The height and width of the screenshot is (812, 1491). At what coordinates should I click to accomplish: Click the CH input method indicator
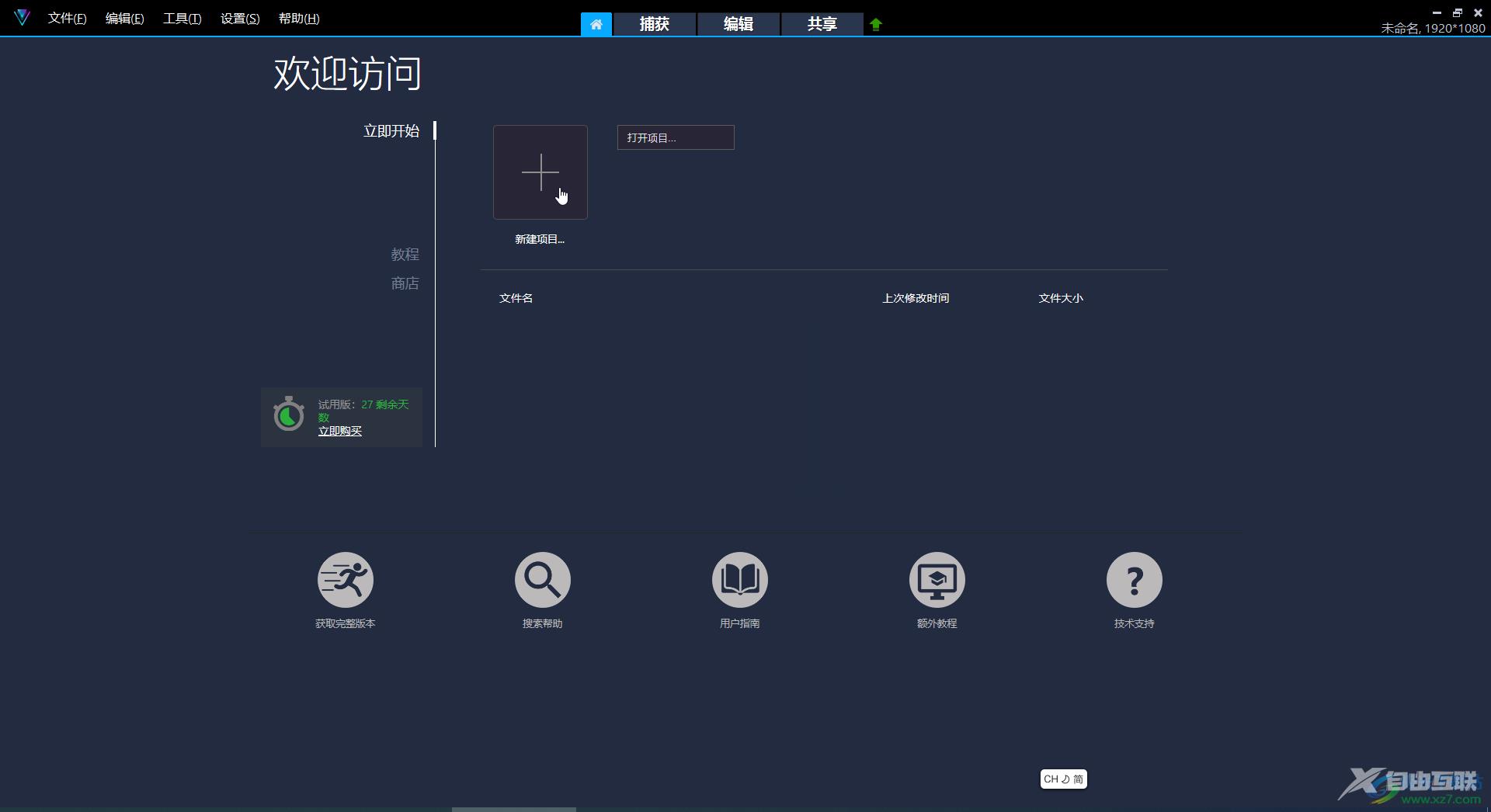click(1063, 779)
